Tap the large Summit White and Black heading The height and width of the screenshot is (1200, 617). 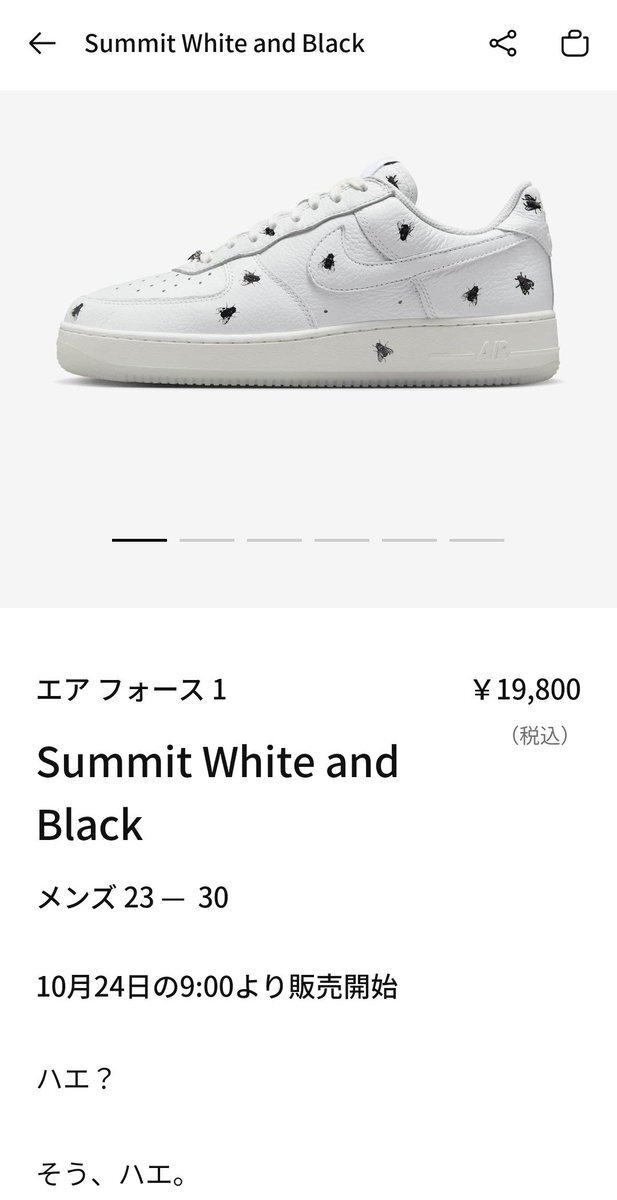click(217, 793)
